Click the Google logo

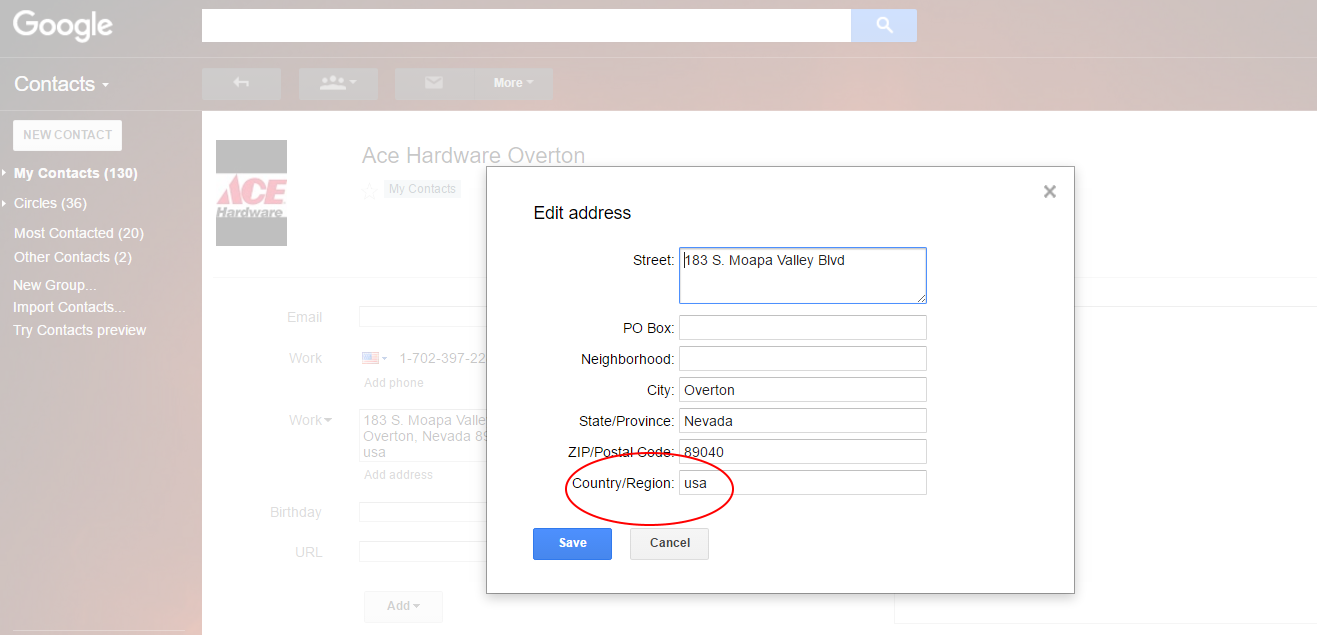tap(62, 26)
